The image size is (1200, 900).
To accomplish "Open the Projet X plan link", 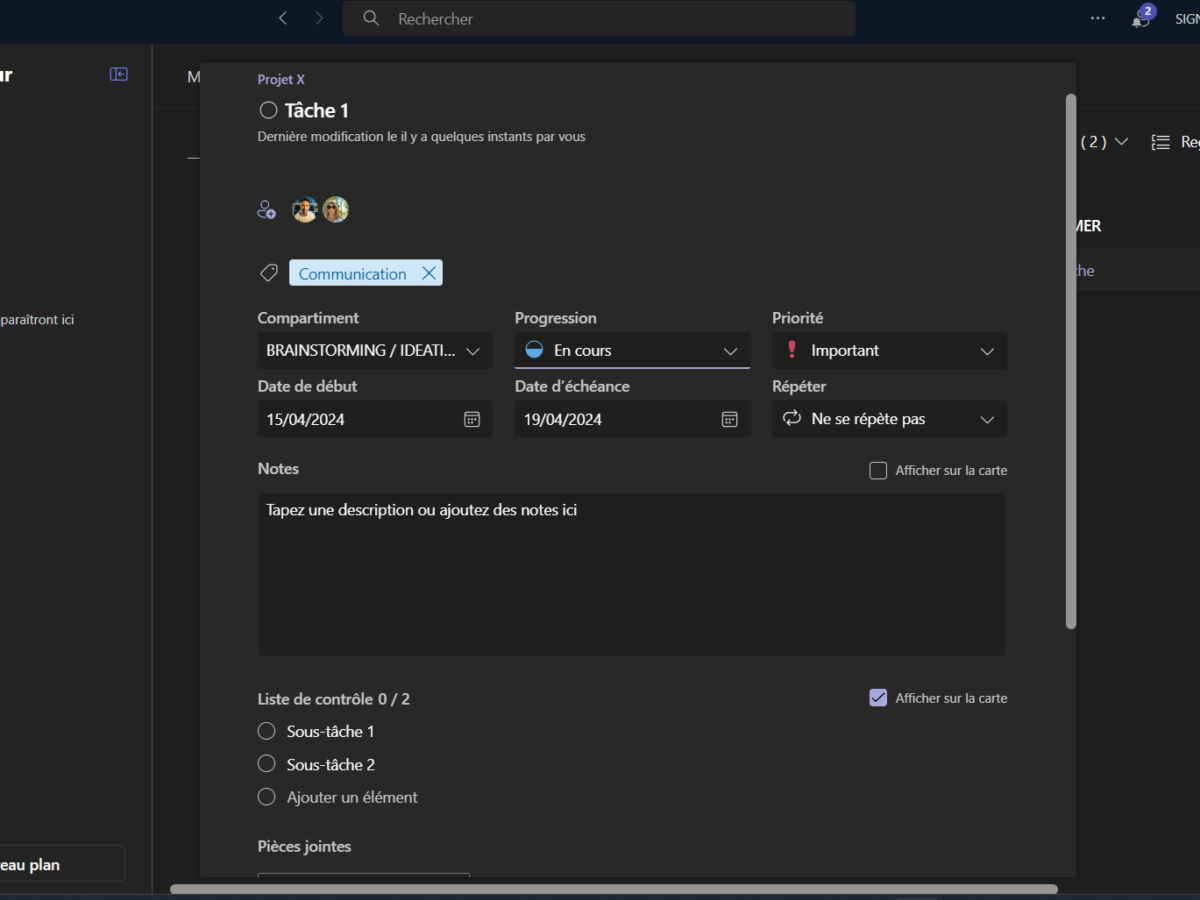I will [281, 80].
